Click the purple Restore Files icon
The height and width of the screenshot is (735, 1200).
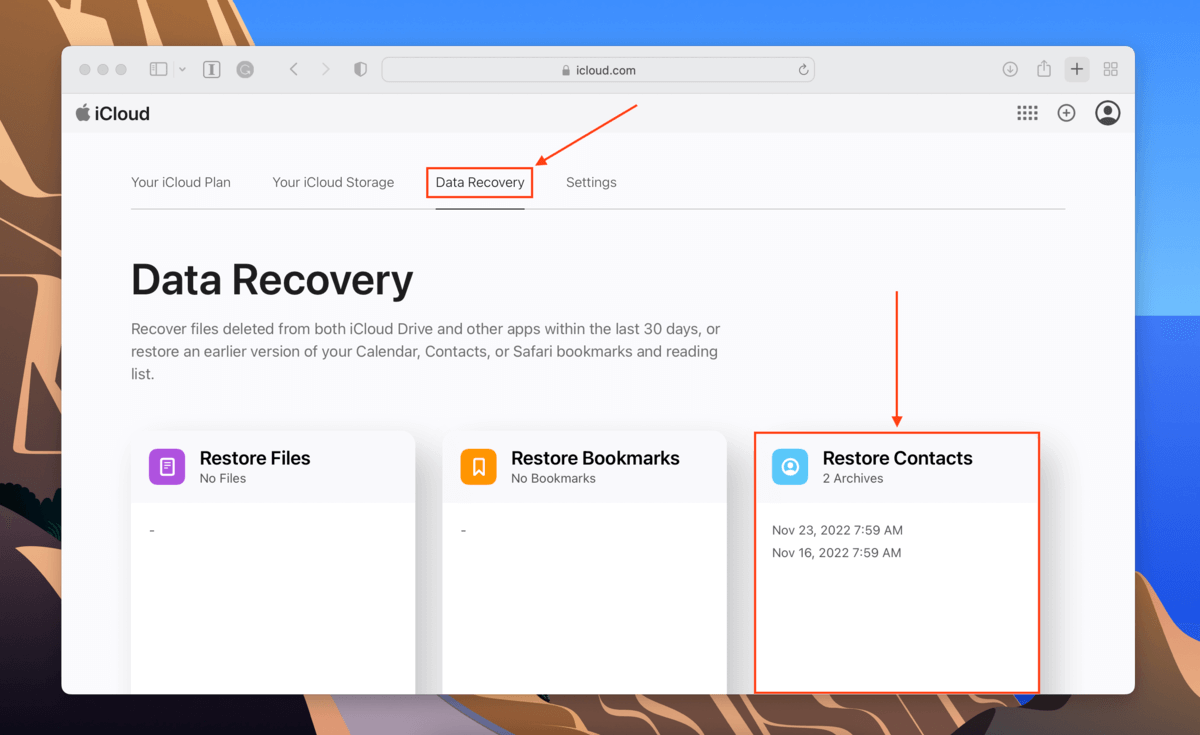167,467
